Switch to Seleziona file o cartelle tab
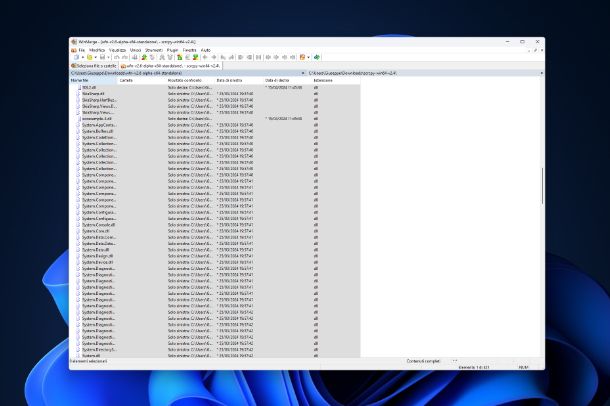Screen dimensions: 610x406 pos(95,66)
